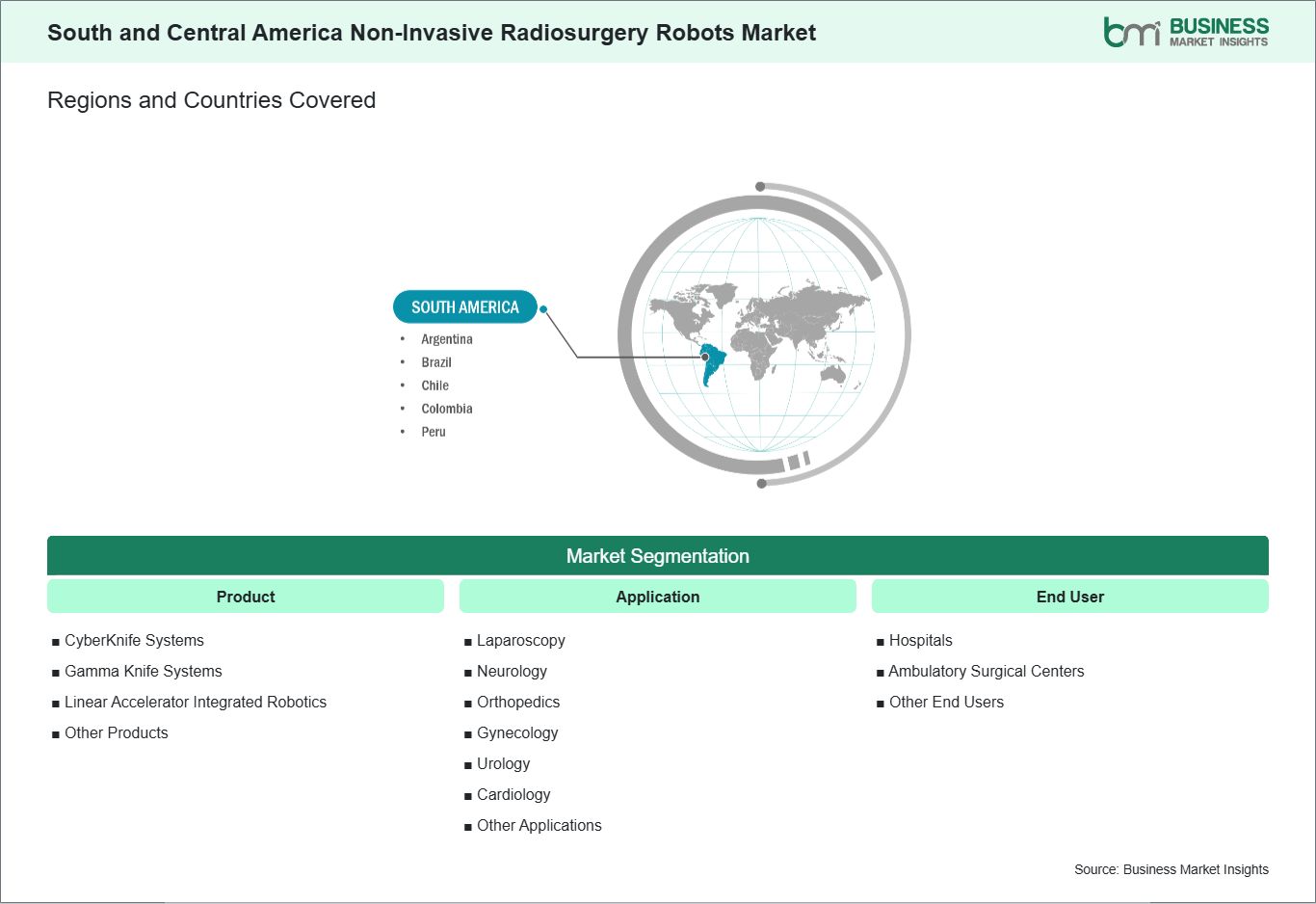Viewport: 1316px width, 904px height.
Task: Click the Source: Business Market Insights note
Action: point(1171,869)
